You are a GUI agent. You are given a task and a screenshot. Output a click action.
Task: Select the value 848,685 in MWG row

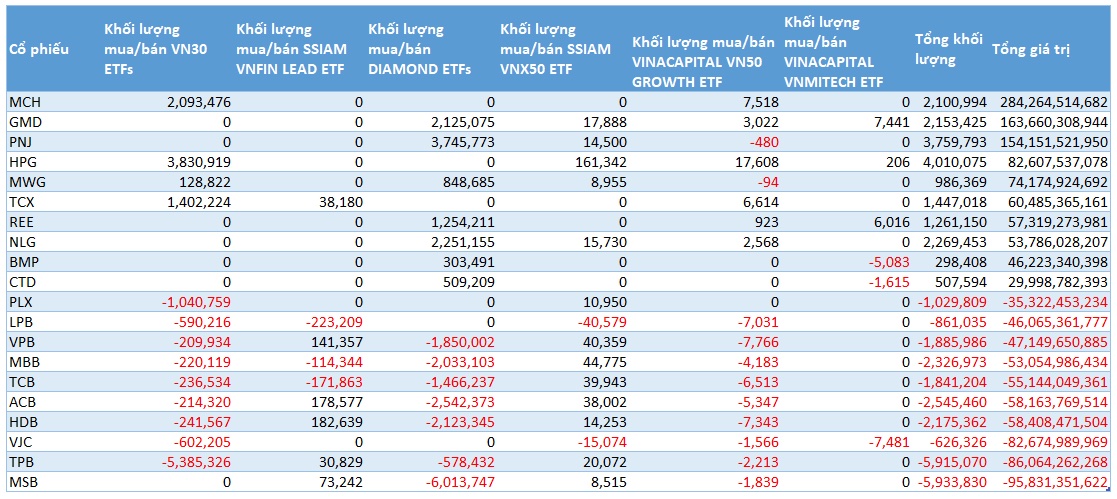(469, 181)
